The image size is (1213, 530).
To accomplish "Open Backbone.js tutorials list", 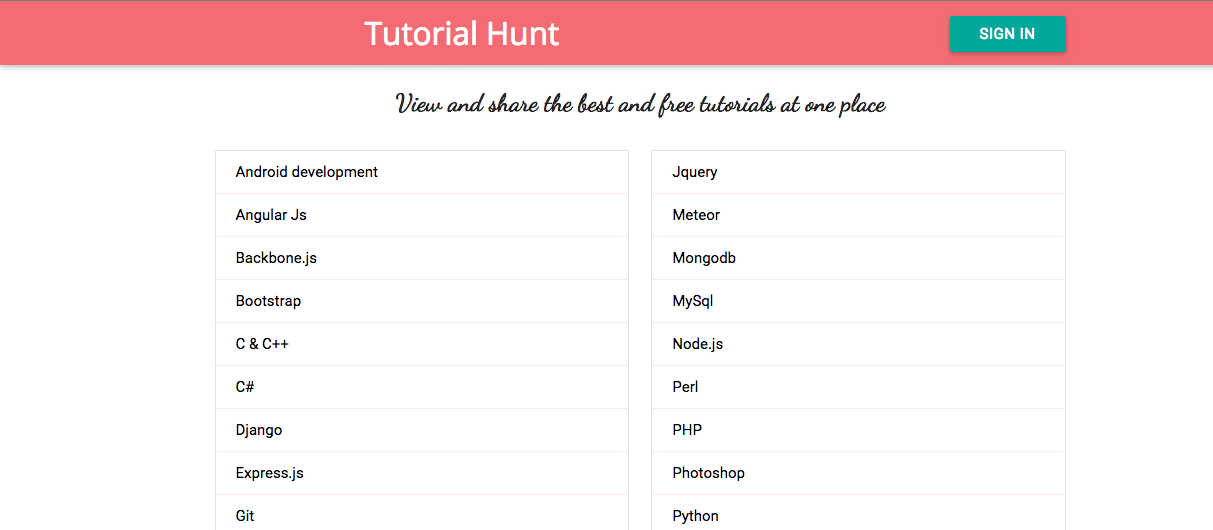I will 422,258.
